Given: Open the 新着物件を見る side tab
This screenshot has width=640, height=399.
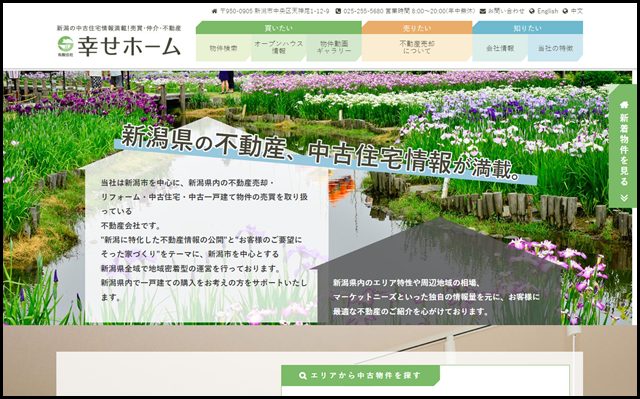Looking at the screenshot, I should pyautogui.click(x=623, y=146).
